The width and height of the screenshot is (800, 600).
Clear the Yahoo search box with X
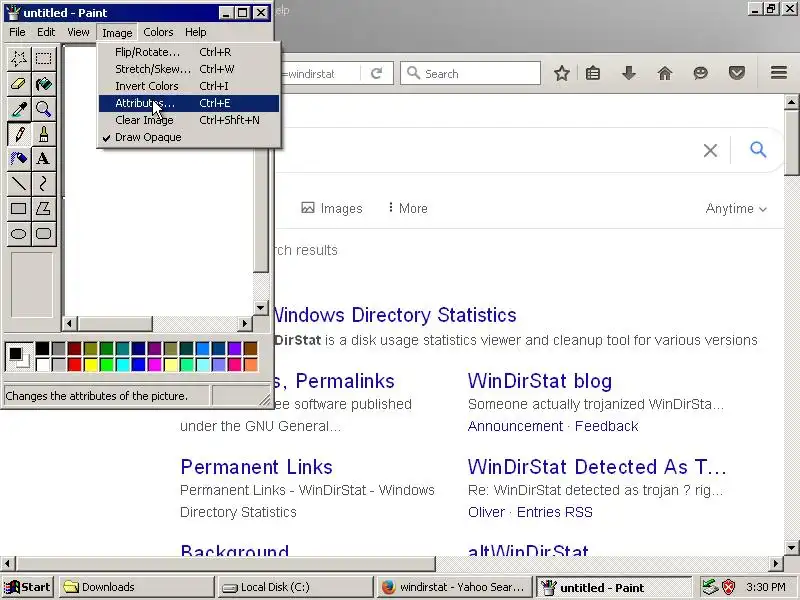click(710, 151)
